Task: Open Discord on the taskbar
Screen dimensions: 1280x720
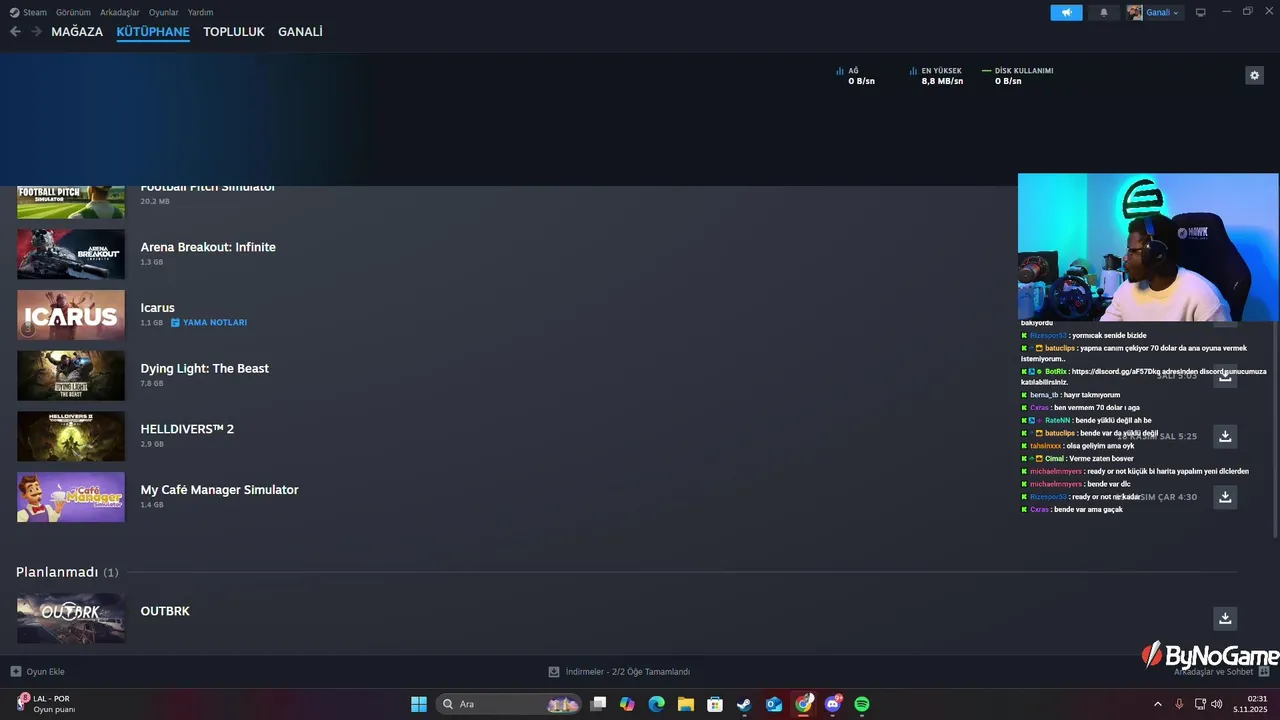Action: pos(833,704)
